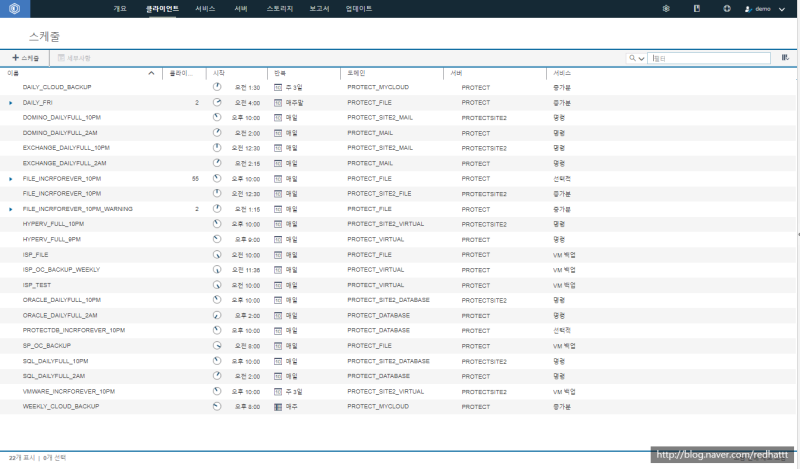Click the clock icon for WEEKLY_CLOUD_BACKUP

pos(217,407)
